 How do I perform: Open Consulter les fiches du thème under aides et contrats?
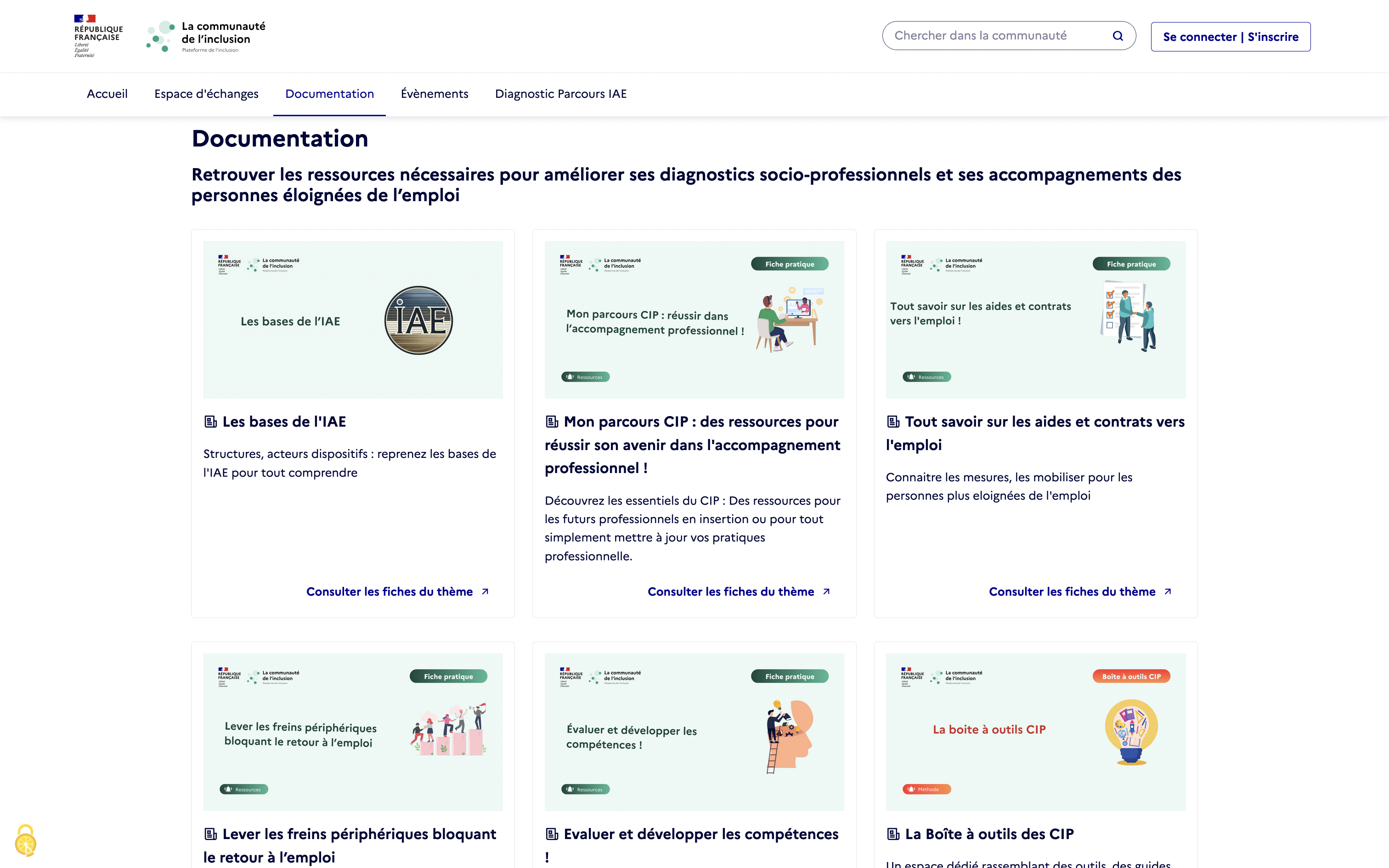pyautogui.click(x=1072, y=592)
